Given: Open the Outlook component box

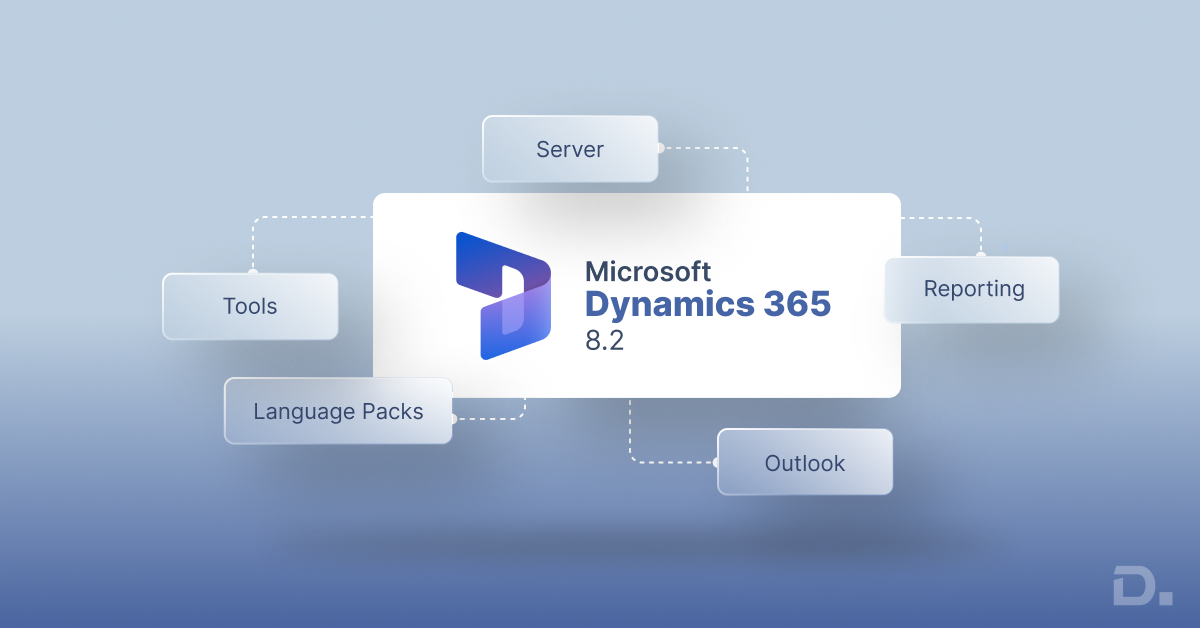Looking at the screenshot, I should click(x=804, y=463).
